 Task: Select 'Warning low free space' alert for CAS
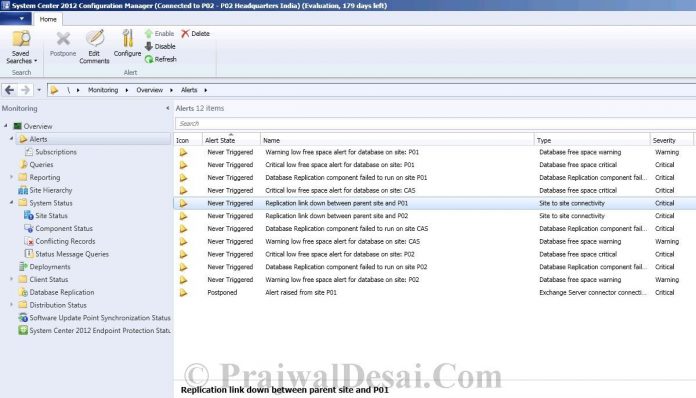(x=435, y=241)
